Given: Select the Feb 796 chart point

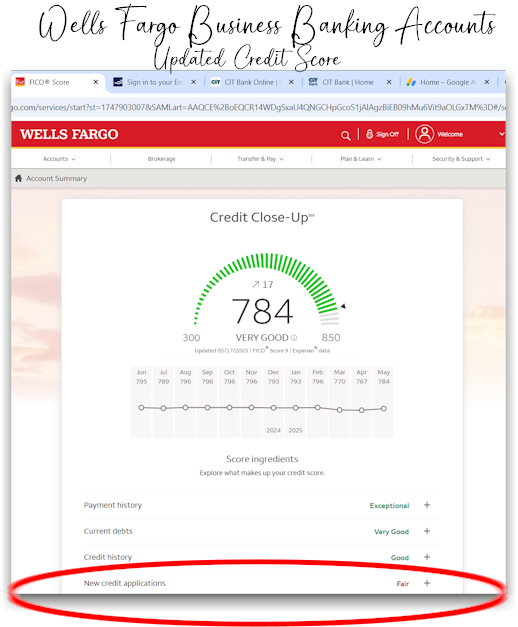Looking at the screenshot, I should pos(317,407).
